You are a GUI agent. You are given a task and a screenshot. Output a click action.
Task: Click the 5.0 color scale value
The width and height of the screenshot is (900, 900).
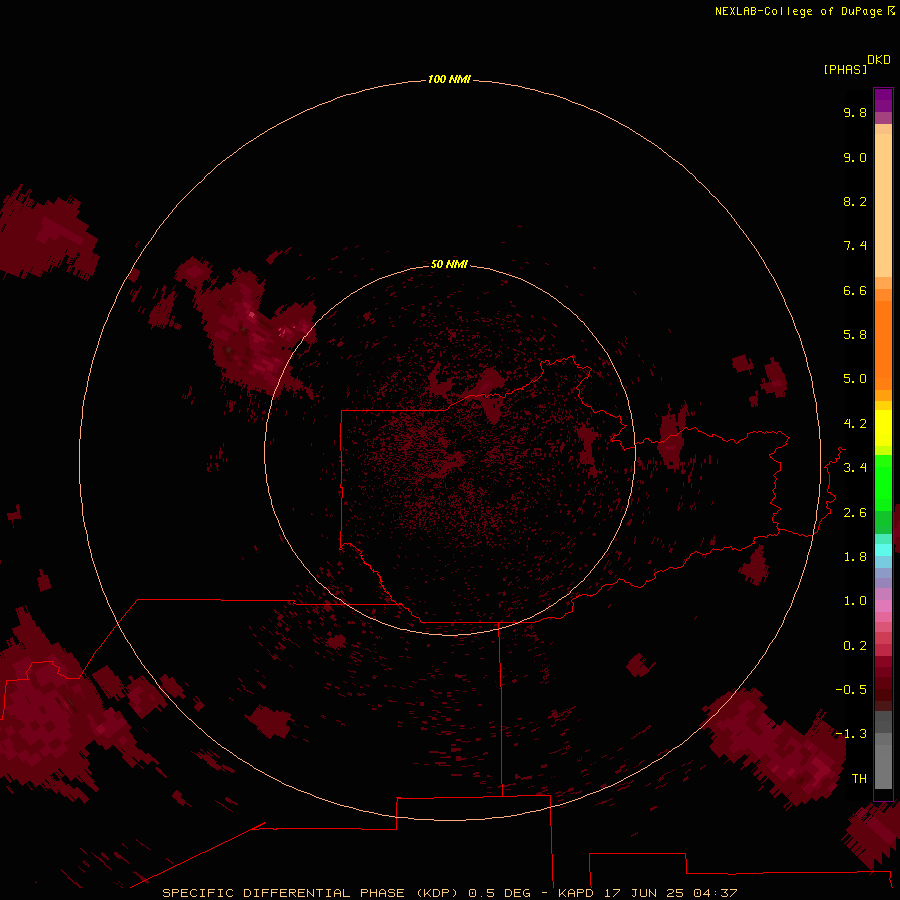[x=855, y=379]
